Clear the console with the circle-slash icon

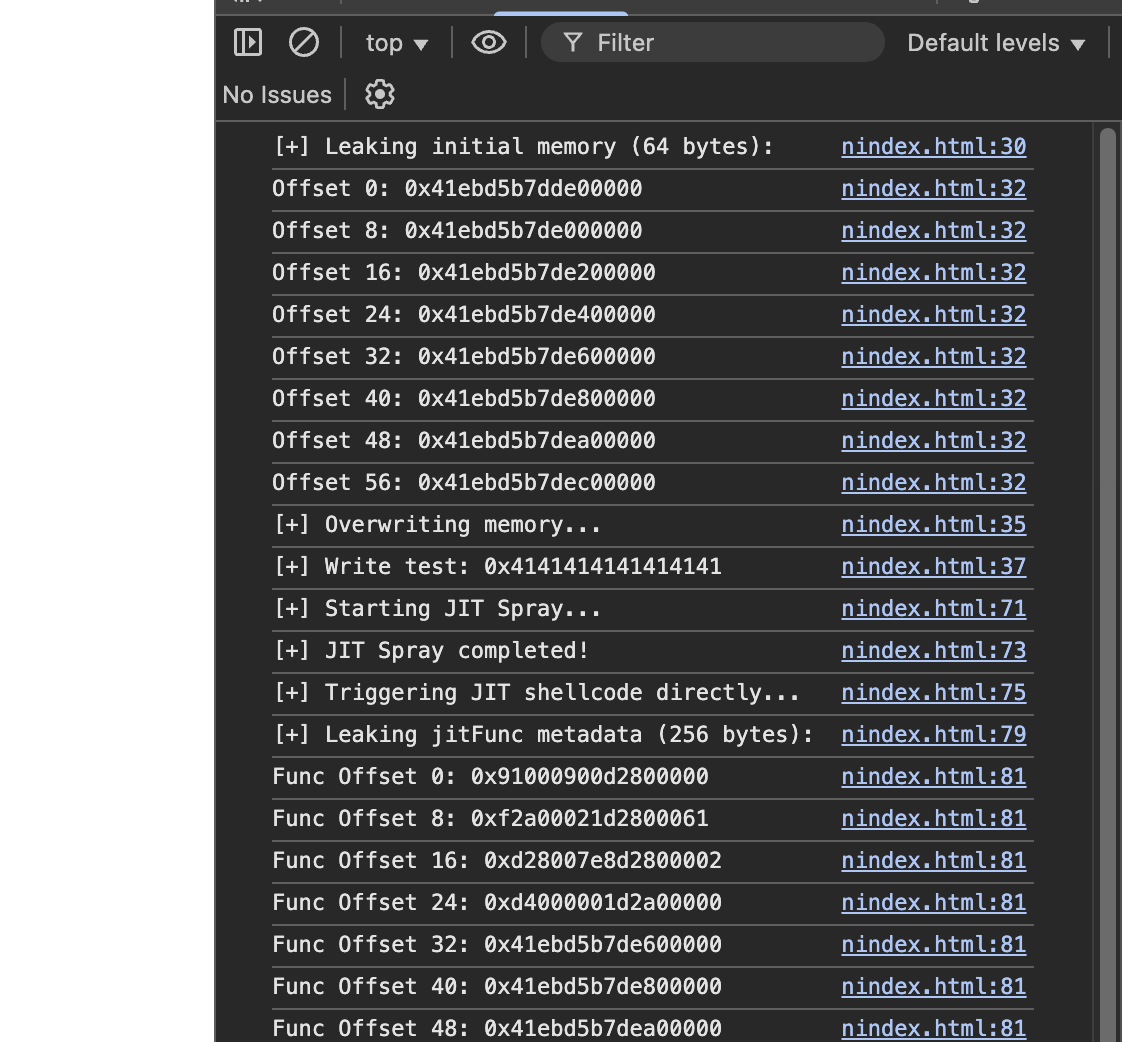(303, 42)
